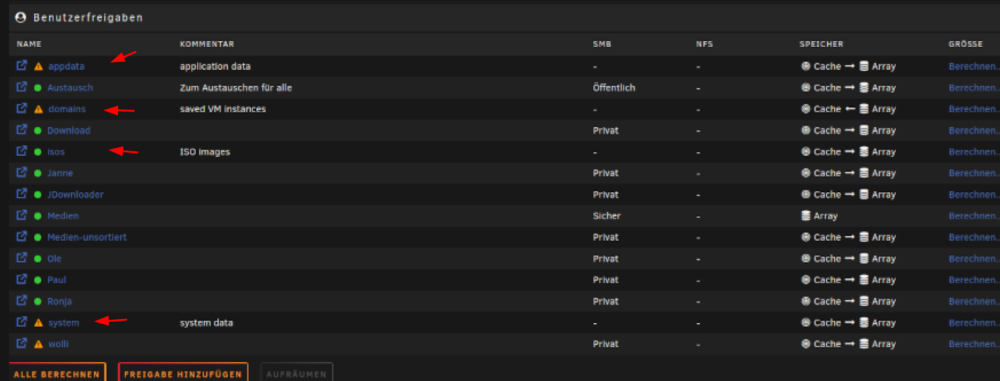The height and width of the screenshot is (381, 1000).
Task: Click the Benutzerfreigaben user icon in header
Action: pyautogui.click(x=20, y=17)
